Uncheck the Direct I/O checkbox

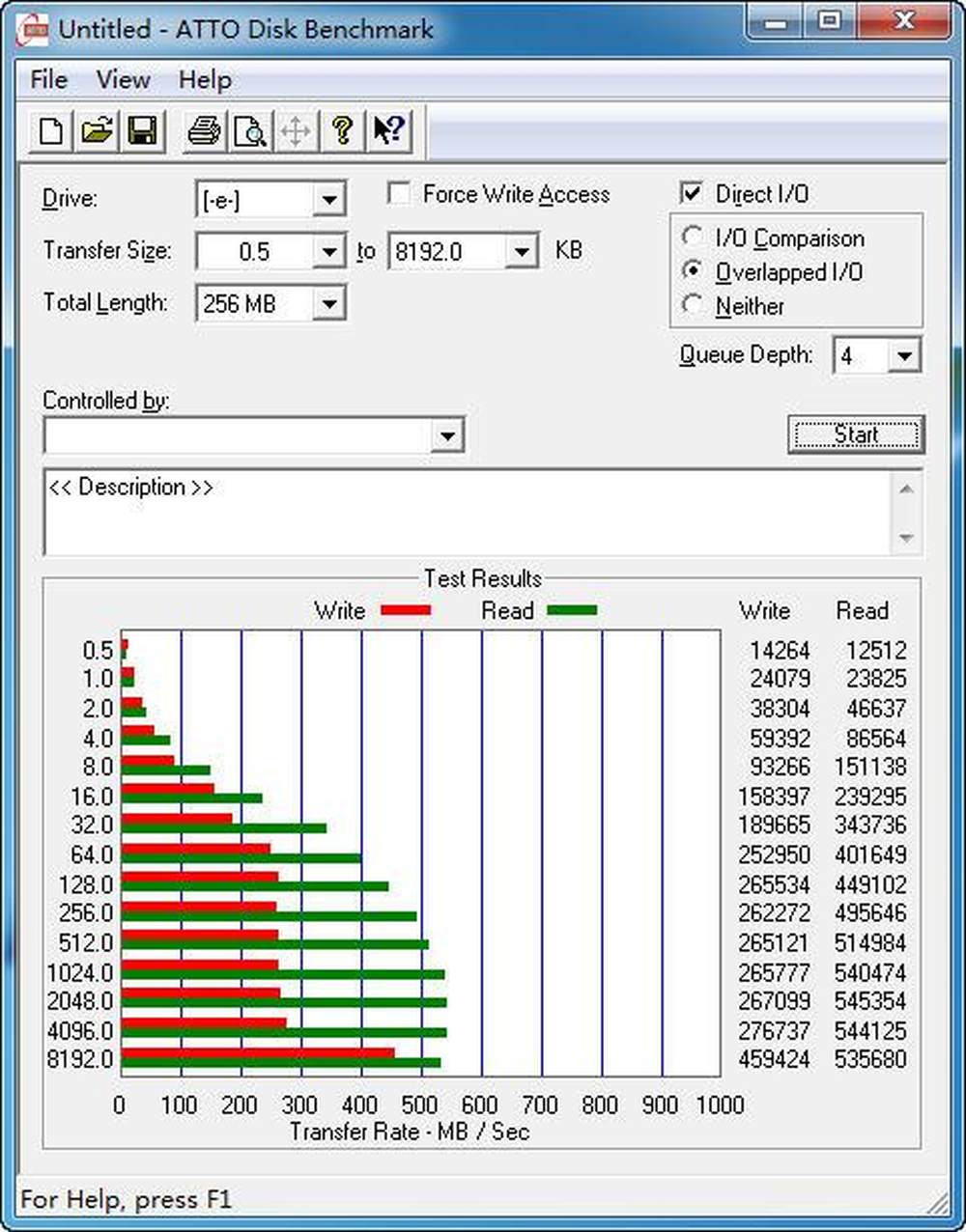[692, 193]
